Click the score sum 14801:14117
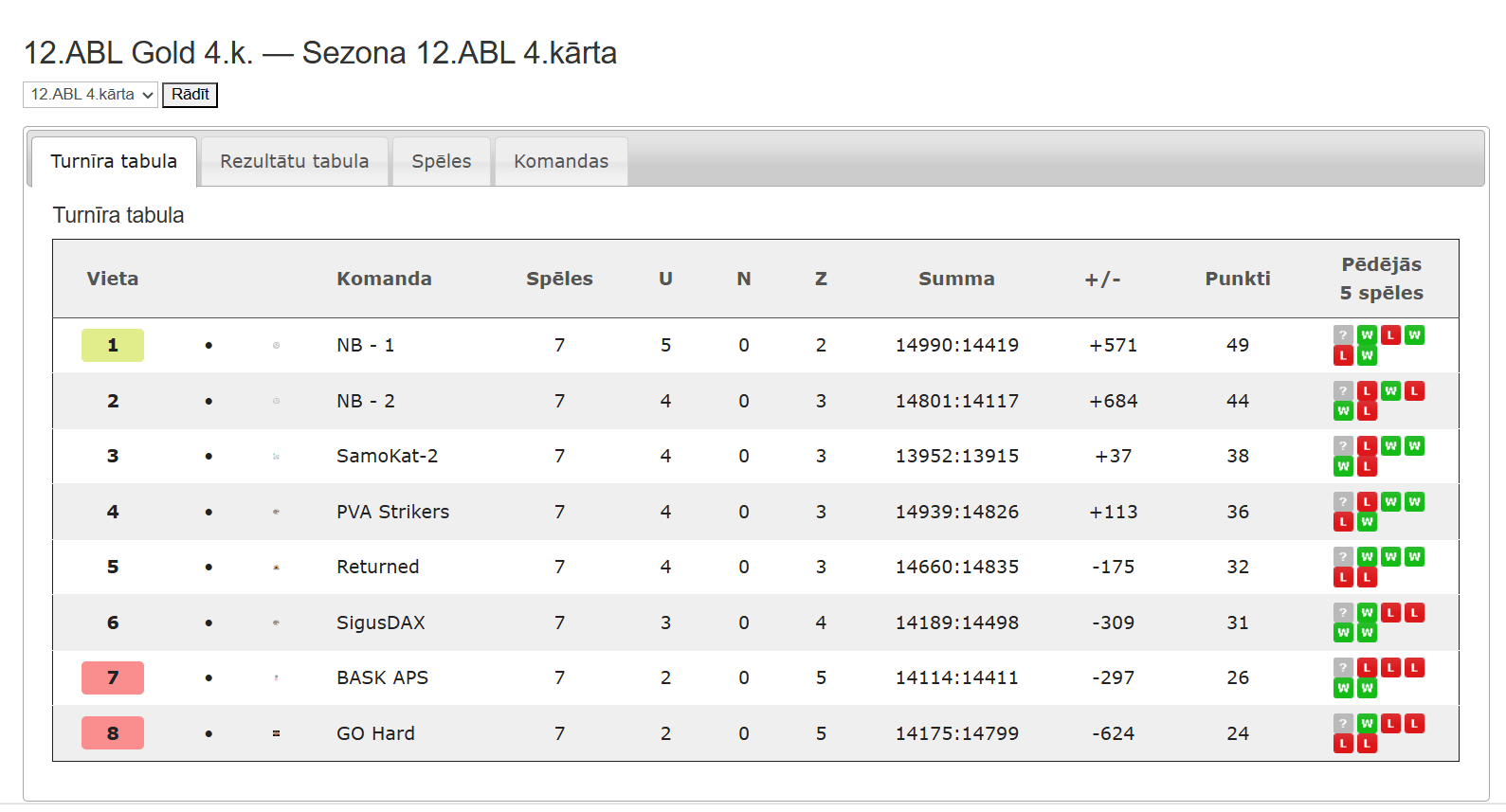 point(956,401)
